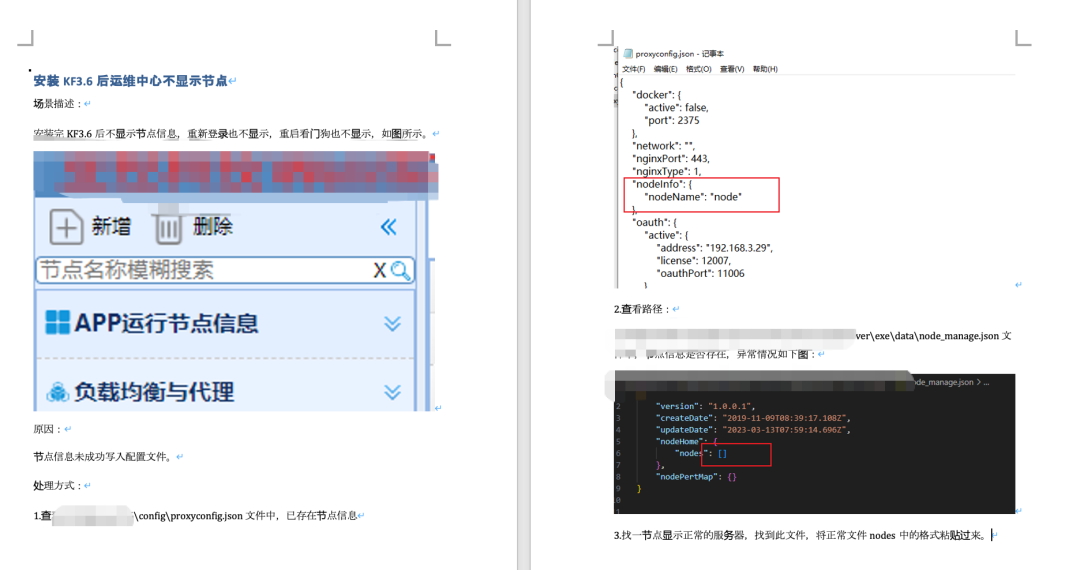Expand the APP运行节点信息 section chevron

point(392,323)
